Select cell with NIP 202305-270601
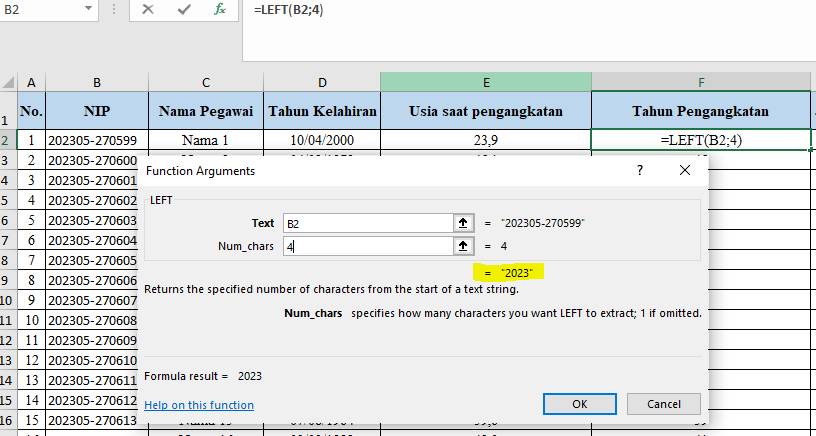The width and height of the screenshot is (816, 436). tap(93, 181)
